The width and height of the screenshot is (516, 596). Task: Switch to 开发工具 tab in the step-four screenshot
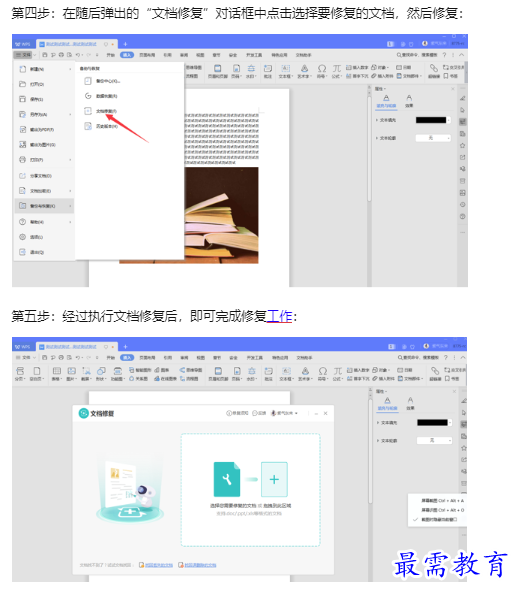click(254, 55)
